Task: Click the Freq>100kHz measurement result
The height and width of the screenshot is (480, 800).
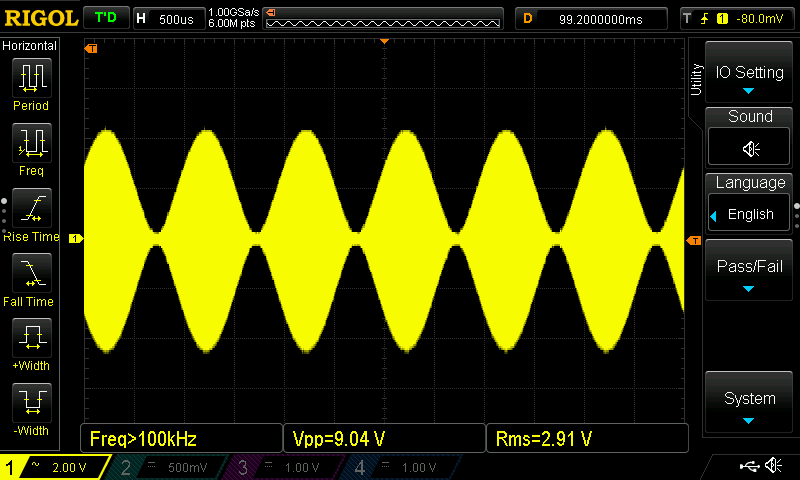Action: (181, 438)
